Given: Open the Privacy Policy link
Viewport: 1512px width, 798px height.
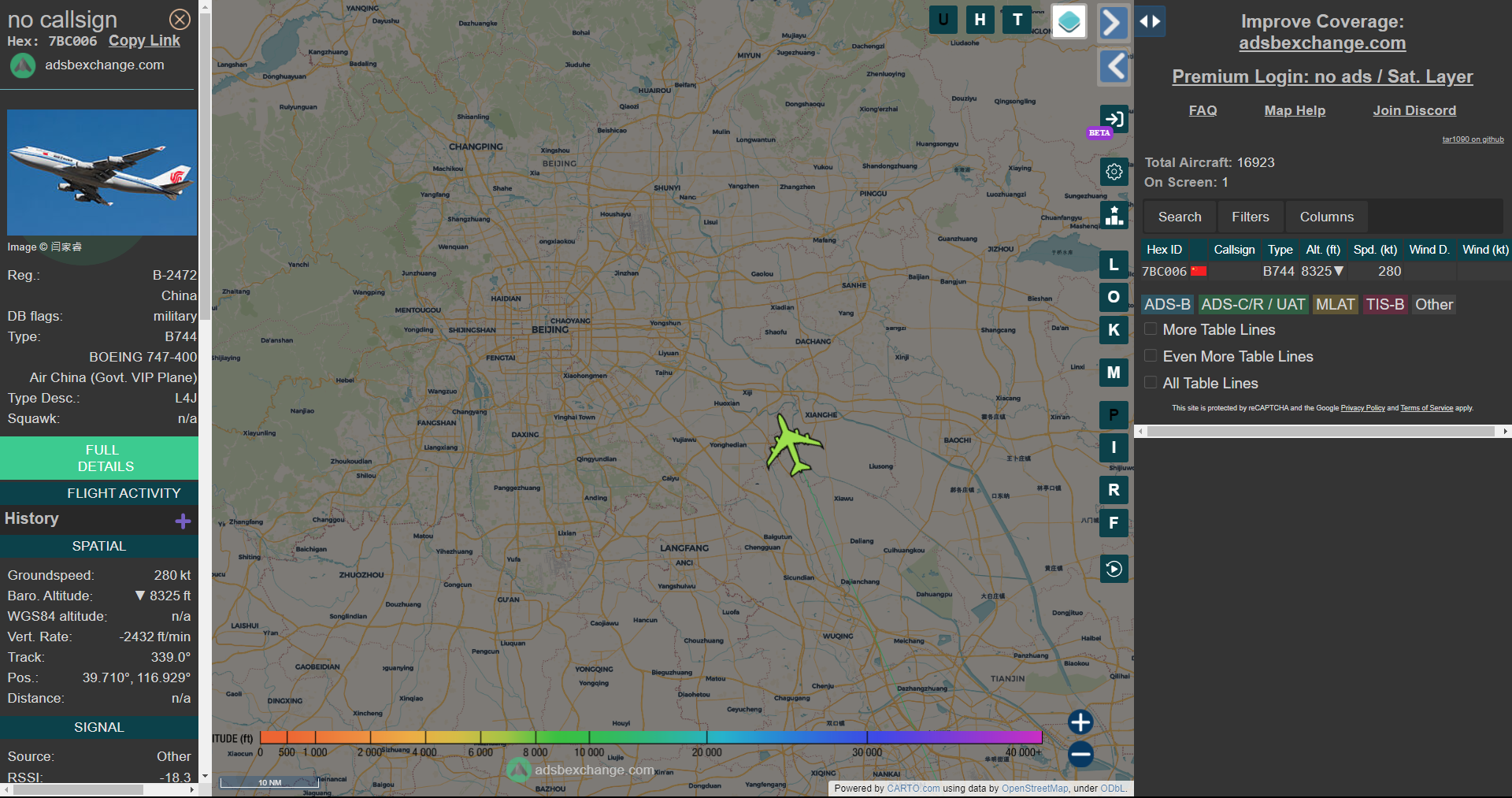Looking at the screenshot, I should pyautogui.click(x=1362, y=408).
